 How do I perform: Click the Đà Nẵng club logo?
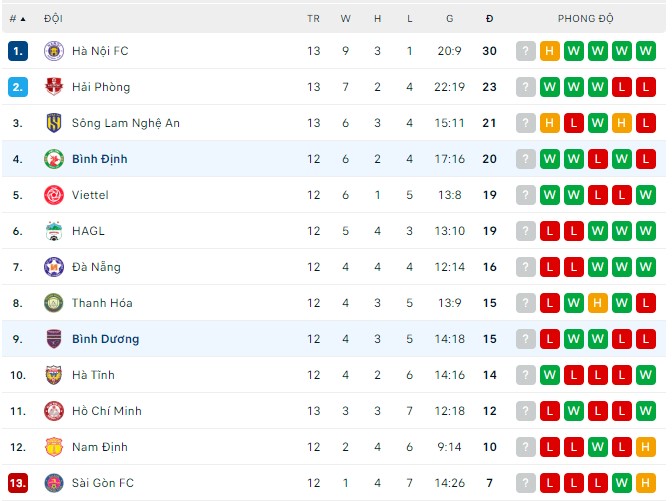coord(54,267)
